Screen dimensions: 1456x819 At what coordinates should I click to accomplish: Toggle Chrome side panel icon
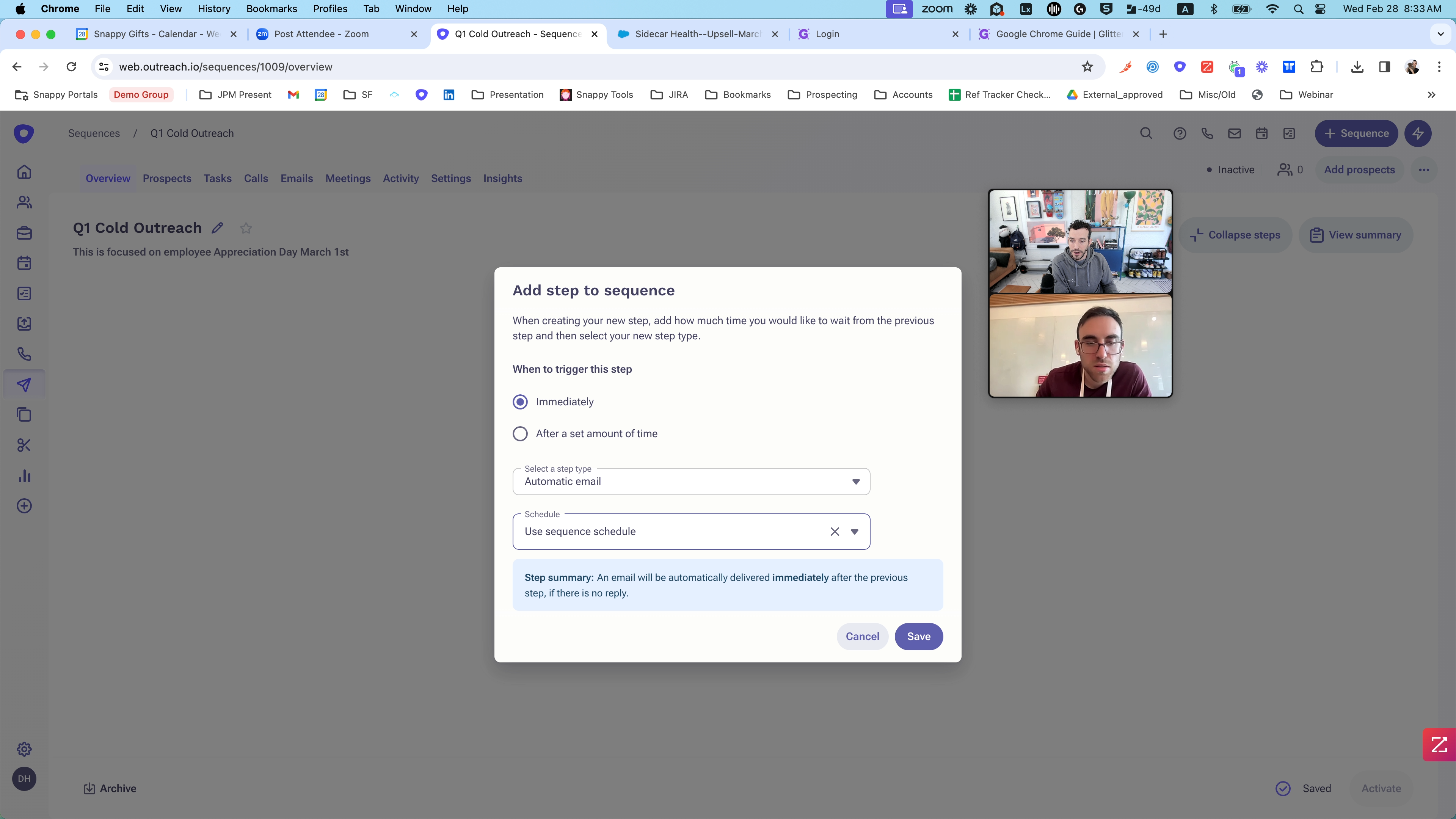pos(1384,67)
